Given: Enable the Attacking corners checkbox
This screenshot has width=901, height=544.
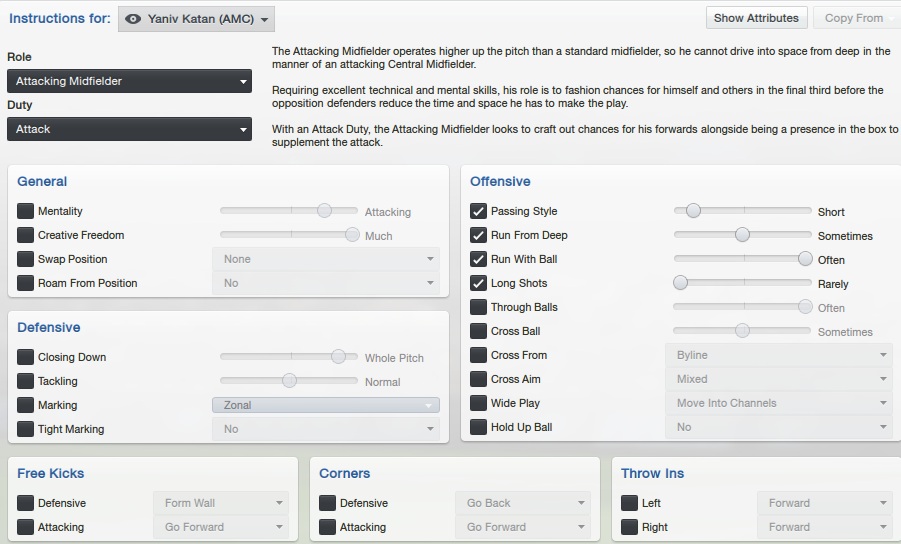Looking at the screenshot, I should tap(327, 527).
